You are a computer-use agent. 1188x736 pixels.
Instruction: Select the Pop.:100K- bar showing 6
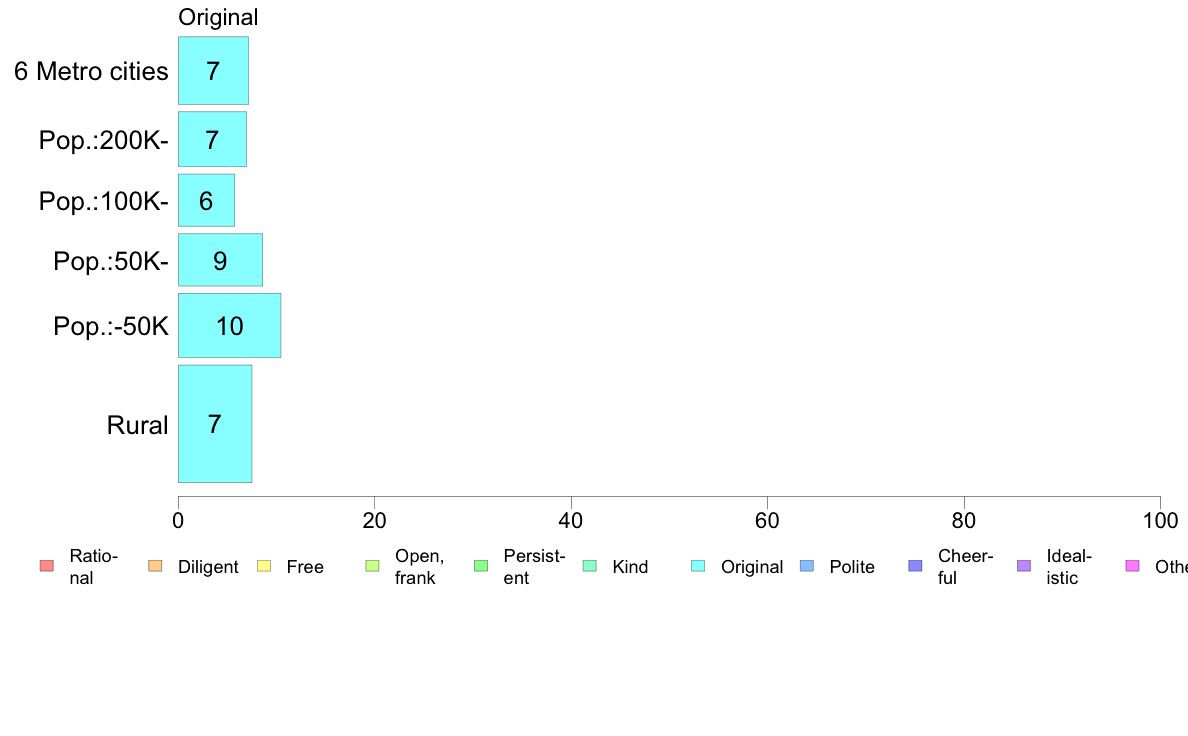tap(206, 200)
